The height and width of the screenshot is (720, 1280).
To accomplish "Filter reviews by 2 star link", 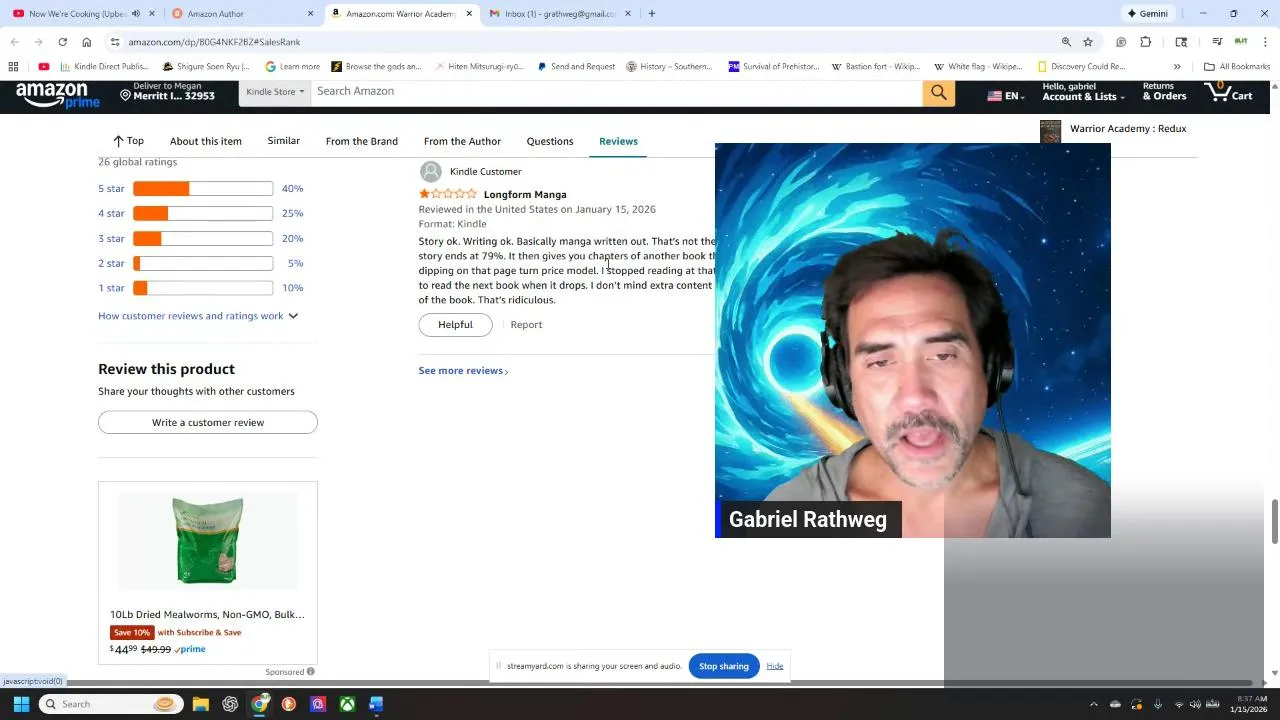I will tap(111, 264).
